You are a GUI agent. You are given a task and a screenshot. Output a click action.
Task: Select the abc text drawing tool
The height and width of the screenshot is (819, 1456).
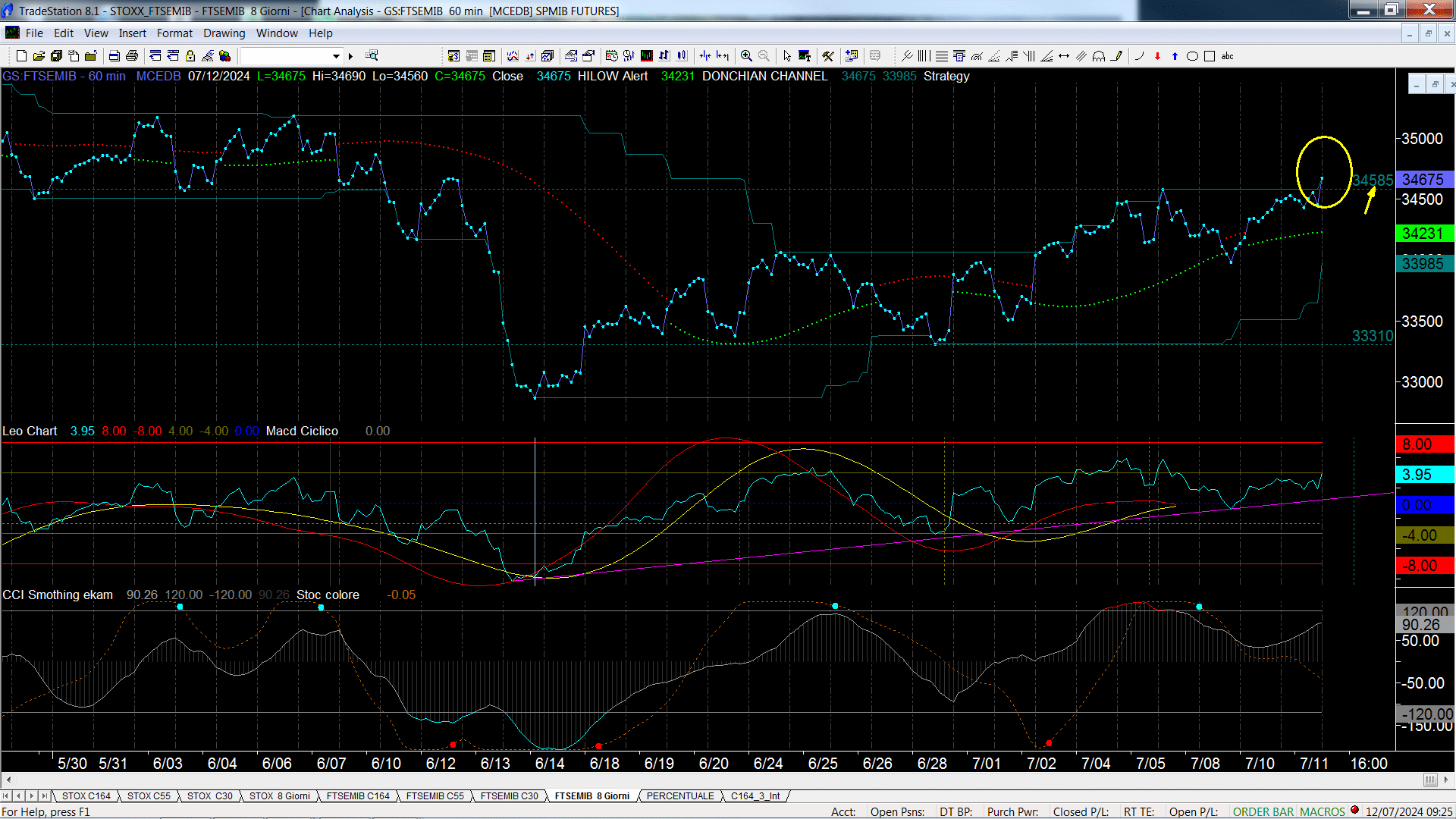pyautogui.click(x=1227, y=55)
